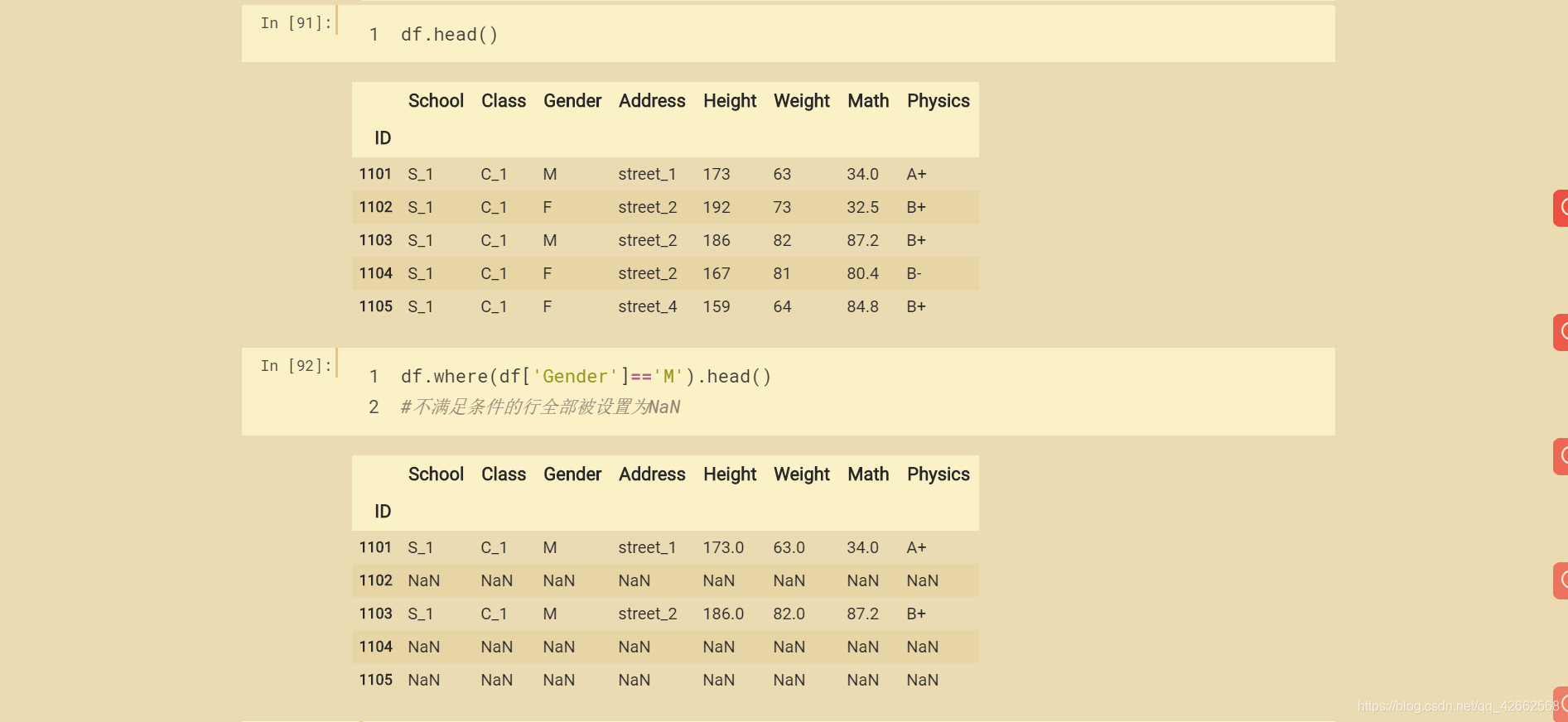This screenshot has width=1568, height=722.
Task: Click Height header in the df.head() output table
Action: tap(730, 101)
